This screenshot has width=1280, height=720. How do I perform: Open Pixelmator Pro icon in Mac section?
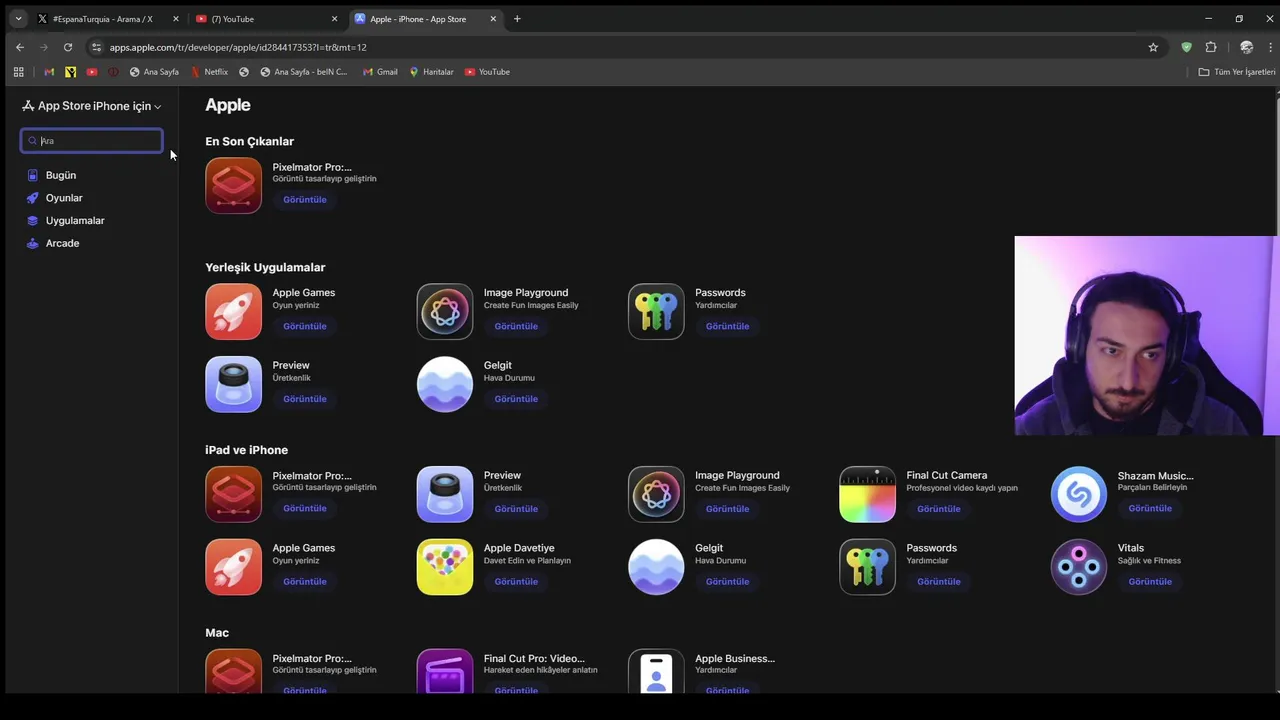coord(233,672)
